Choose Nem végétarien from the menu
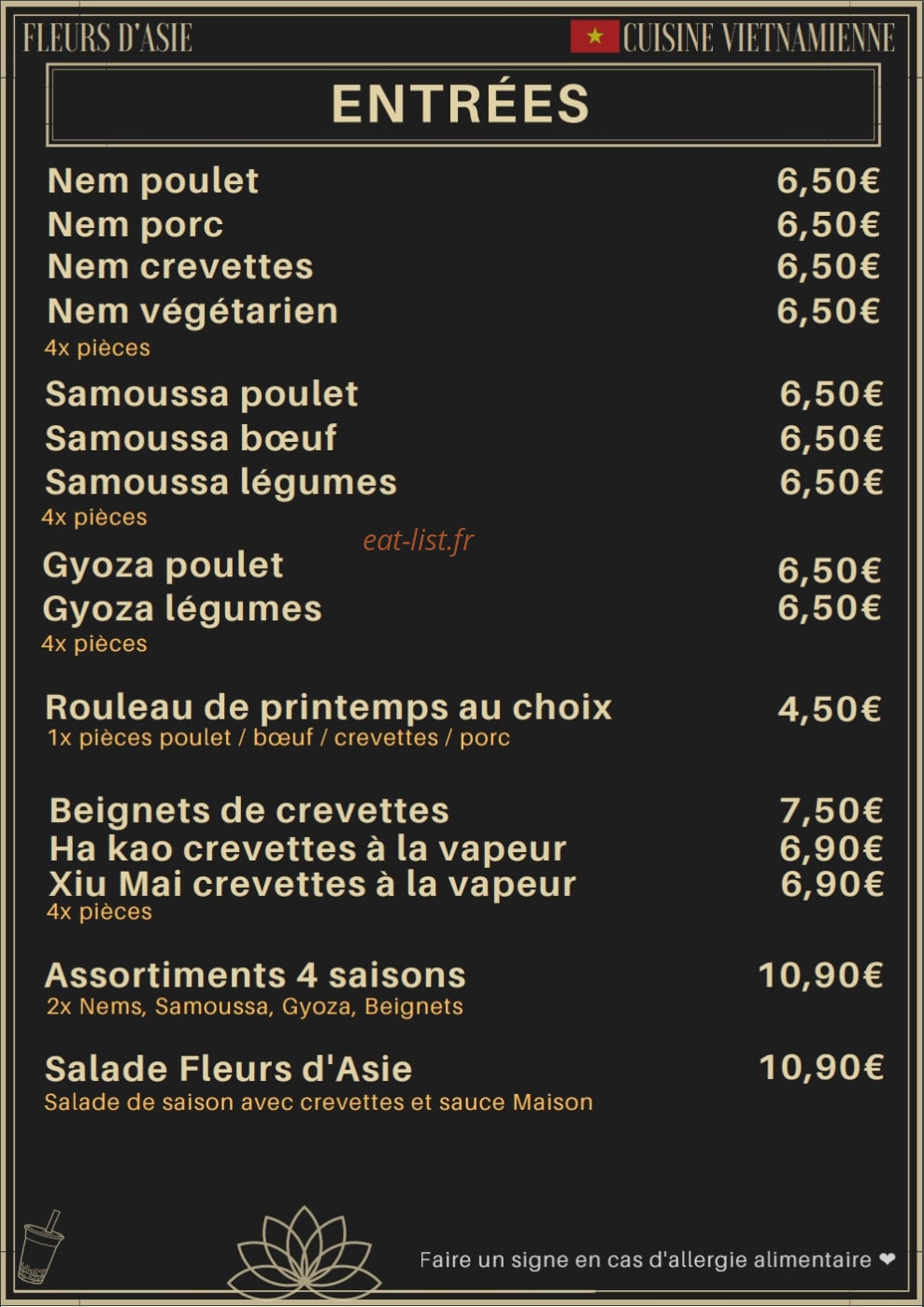This screenshot has width=924, height=1307. [192, 311]
